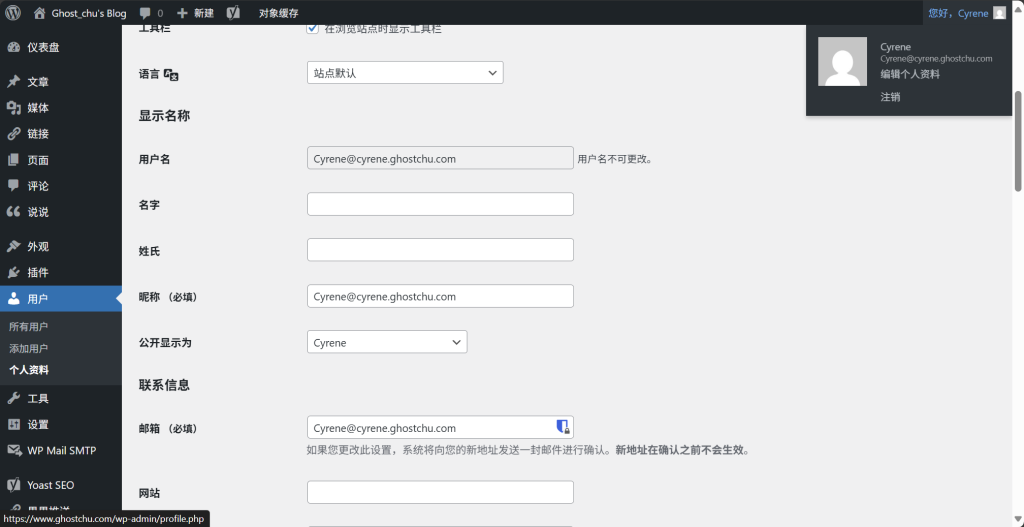The image size is (1024, 527).
Task: Click the 昵称 input field
Action: click(440, 296)
